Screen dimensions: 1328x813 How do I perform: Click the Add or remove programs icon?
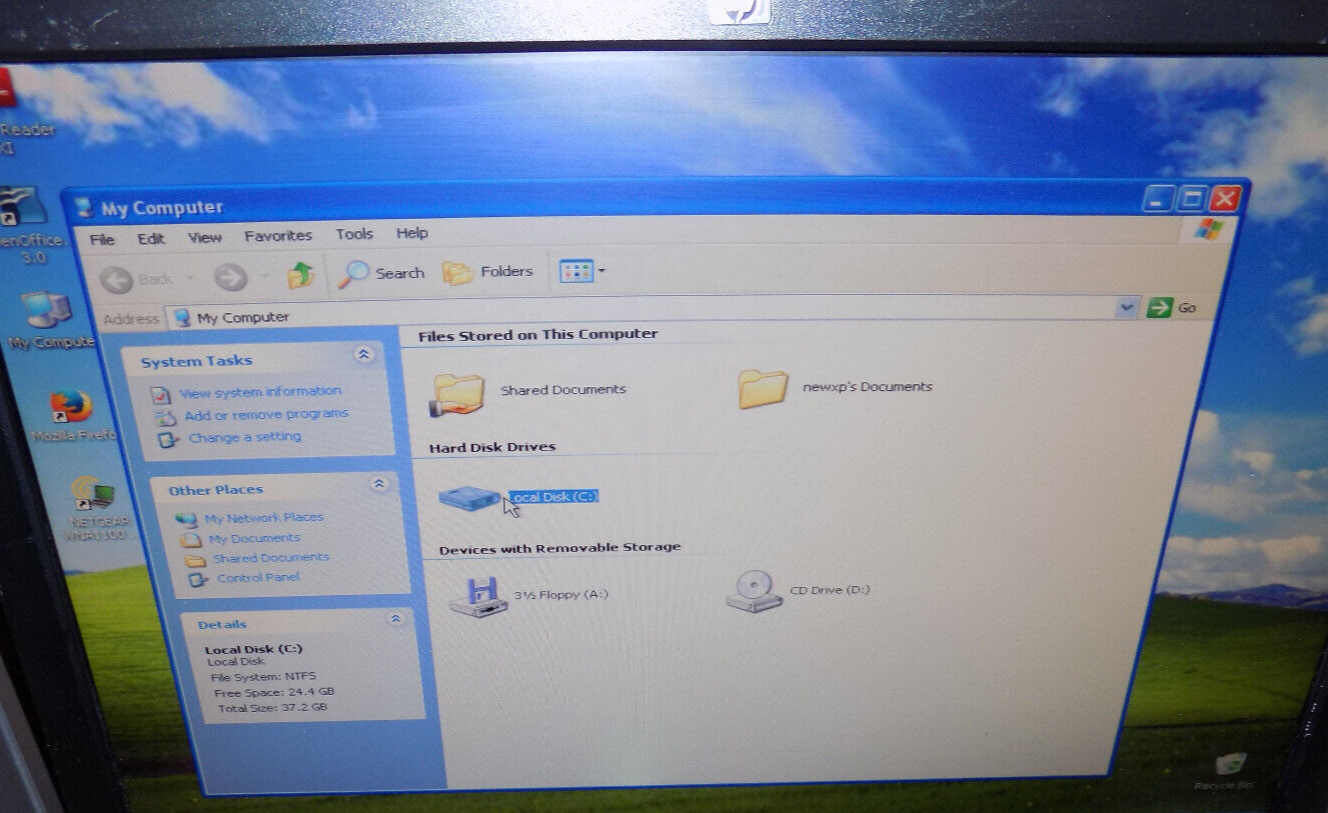(x=166, y=417)
